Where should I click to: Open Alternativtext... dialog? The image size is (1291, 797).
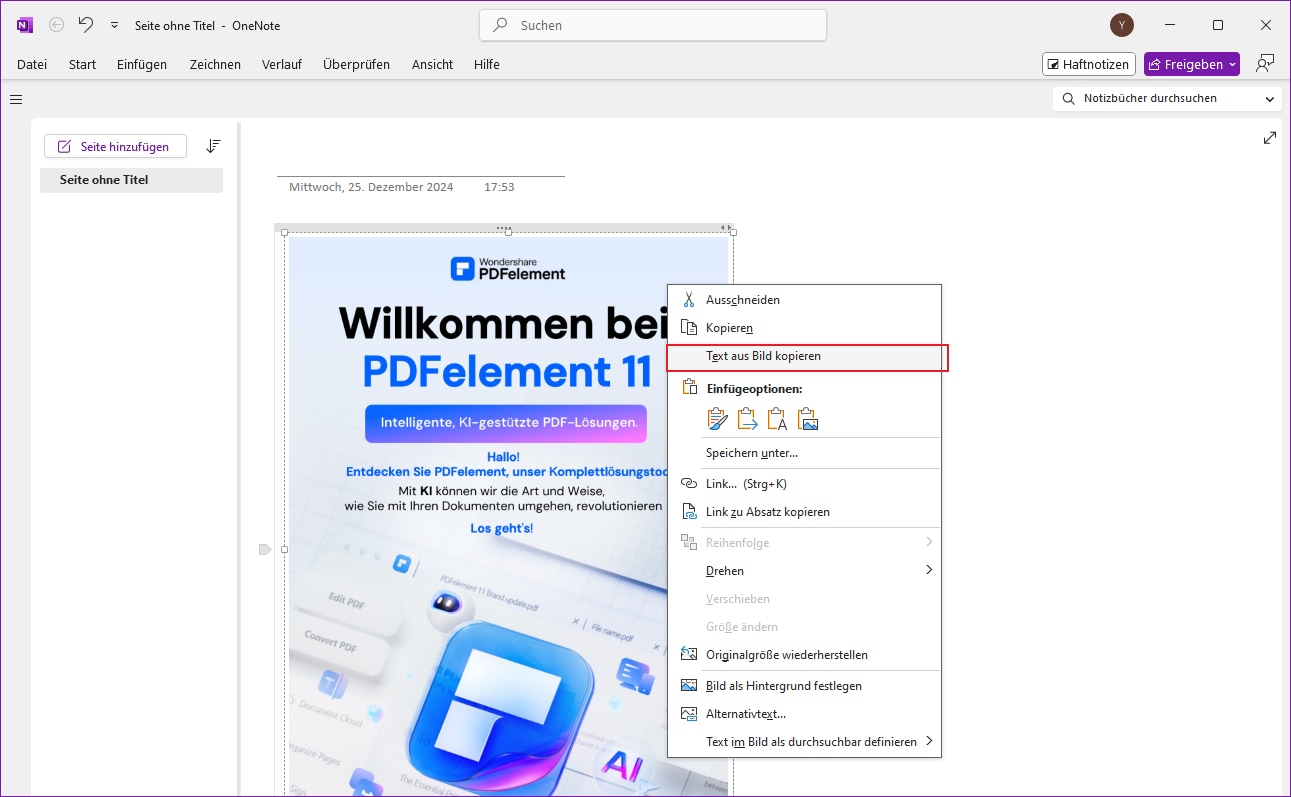[x=804, y=714]
